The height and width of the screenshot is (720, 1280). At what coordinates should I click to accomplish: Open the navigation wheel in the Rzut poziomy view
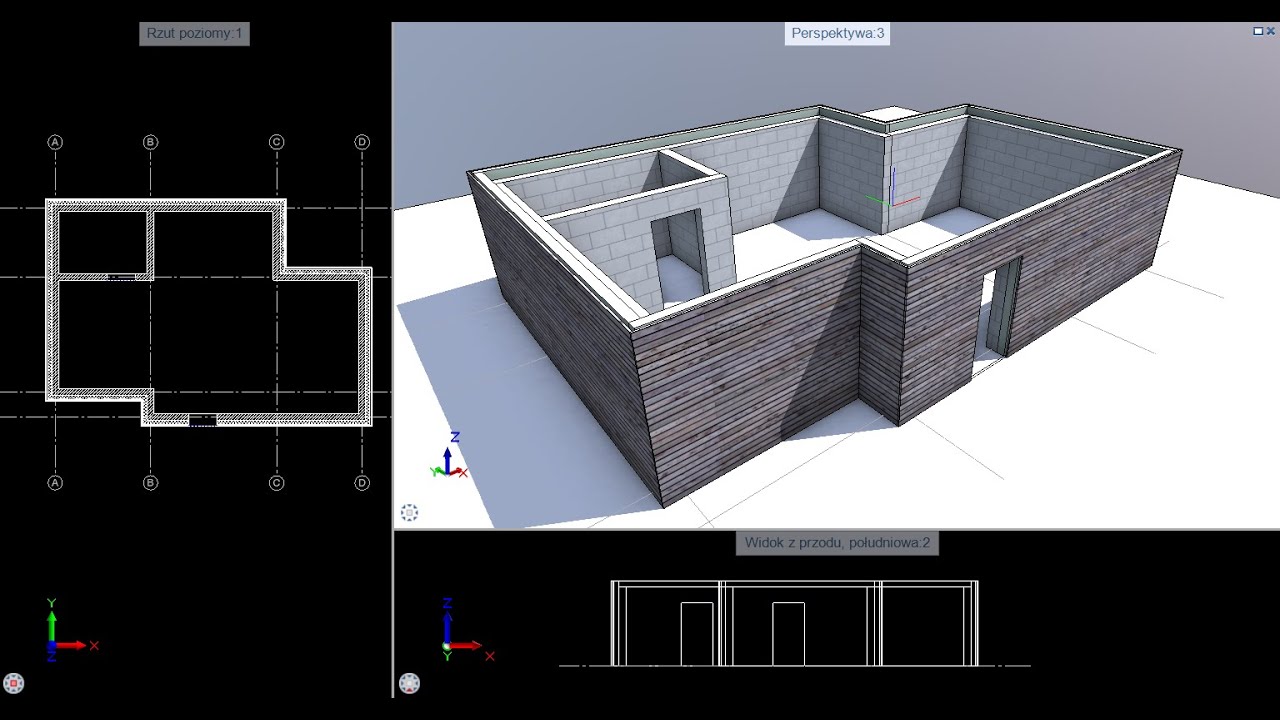pos(14,684)
